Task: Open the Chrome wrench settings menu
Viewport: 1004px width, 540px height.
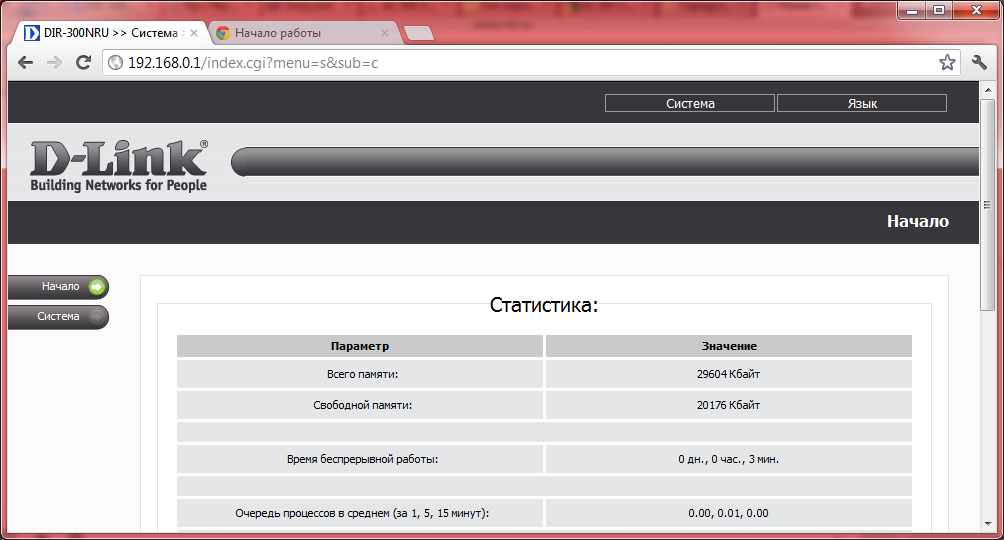Action: (979, 62)
